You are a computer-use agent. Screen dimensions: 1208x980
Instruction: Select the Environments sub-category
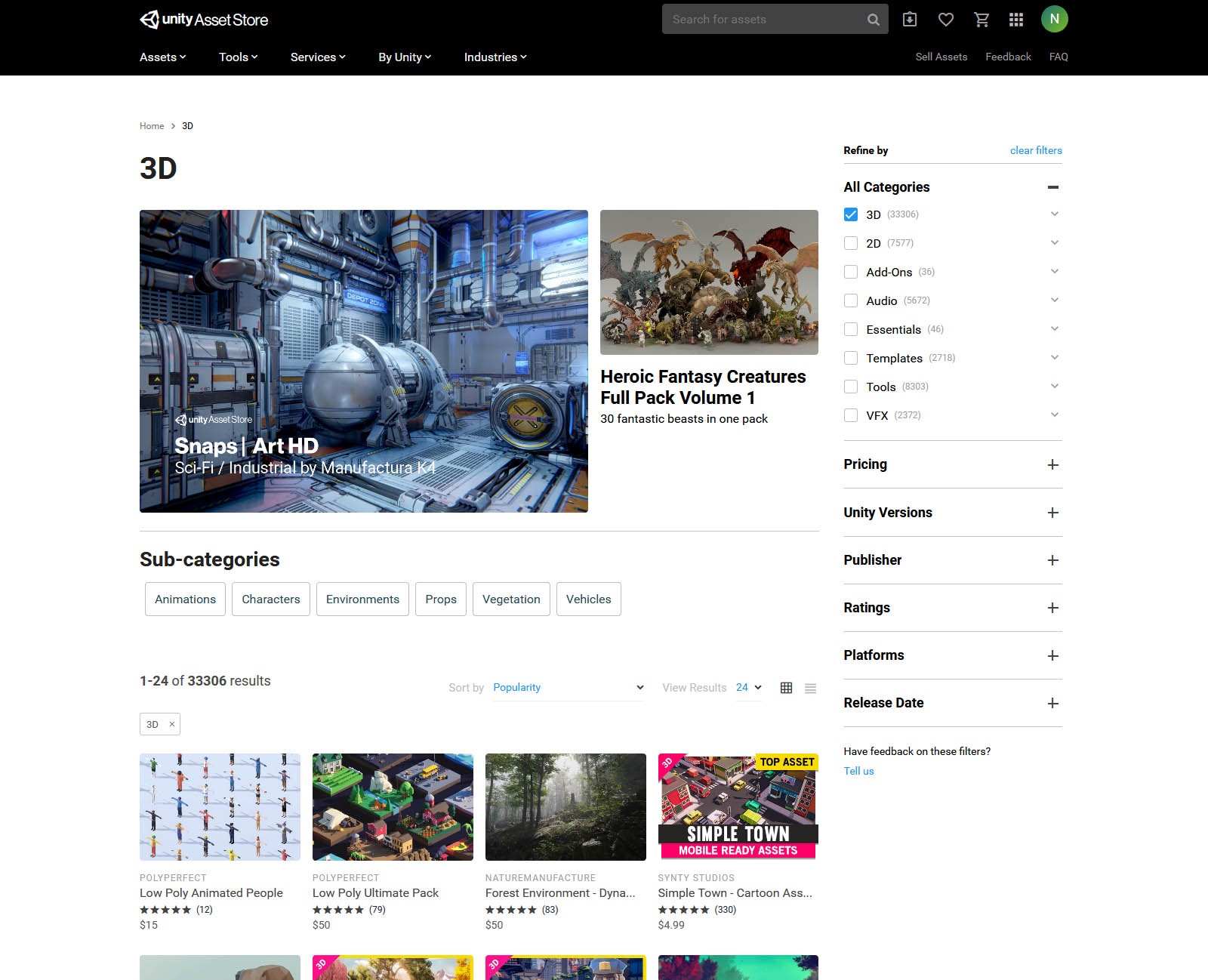[362, 599]
